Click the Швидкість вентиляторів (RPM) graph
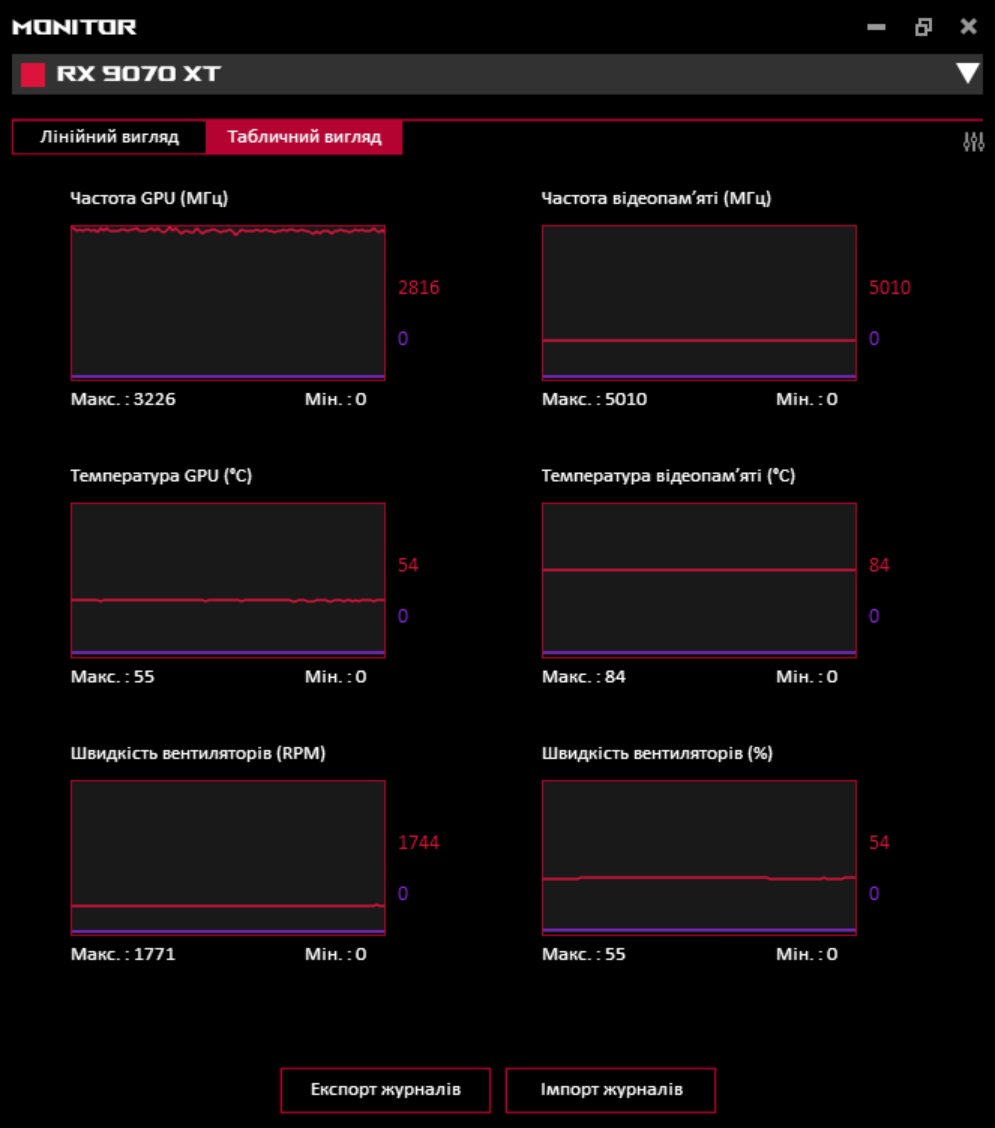The height and width of the screenshot is (1128, 995). click(228, 858)
